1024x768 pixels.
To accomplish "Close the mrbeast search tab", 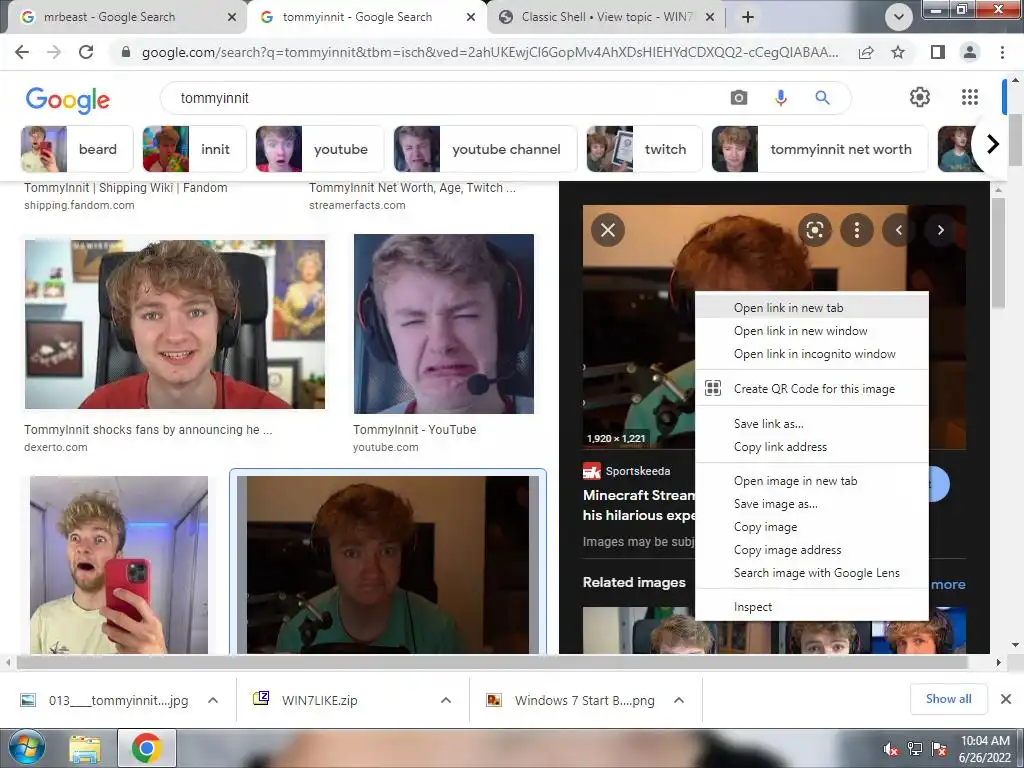I will (x=231, y=18).
